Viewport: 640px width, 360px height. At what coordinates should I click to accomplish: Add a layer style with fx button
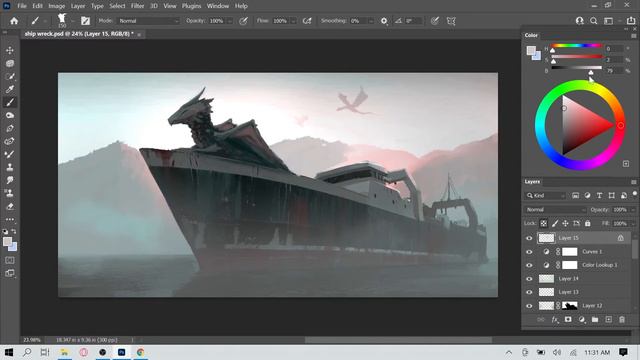[554, 320]
